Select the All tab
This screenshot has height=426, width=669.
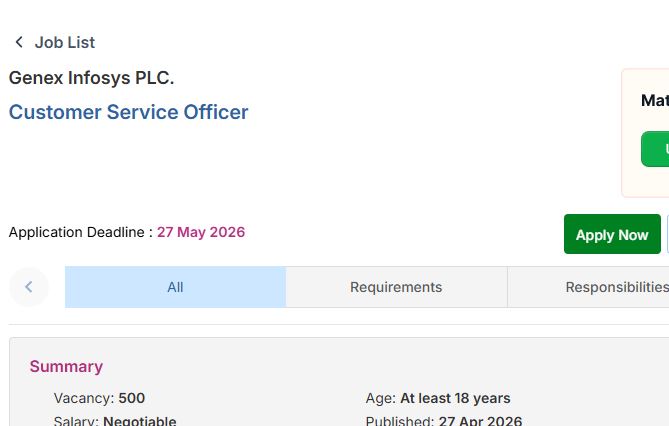(x=175, y=287)
